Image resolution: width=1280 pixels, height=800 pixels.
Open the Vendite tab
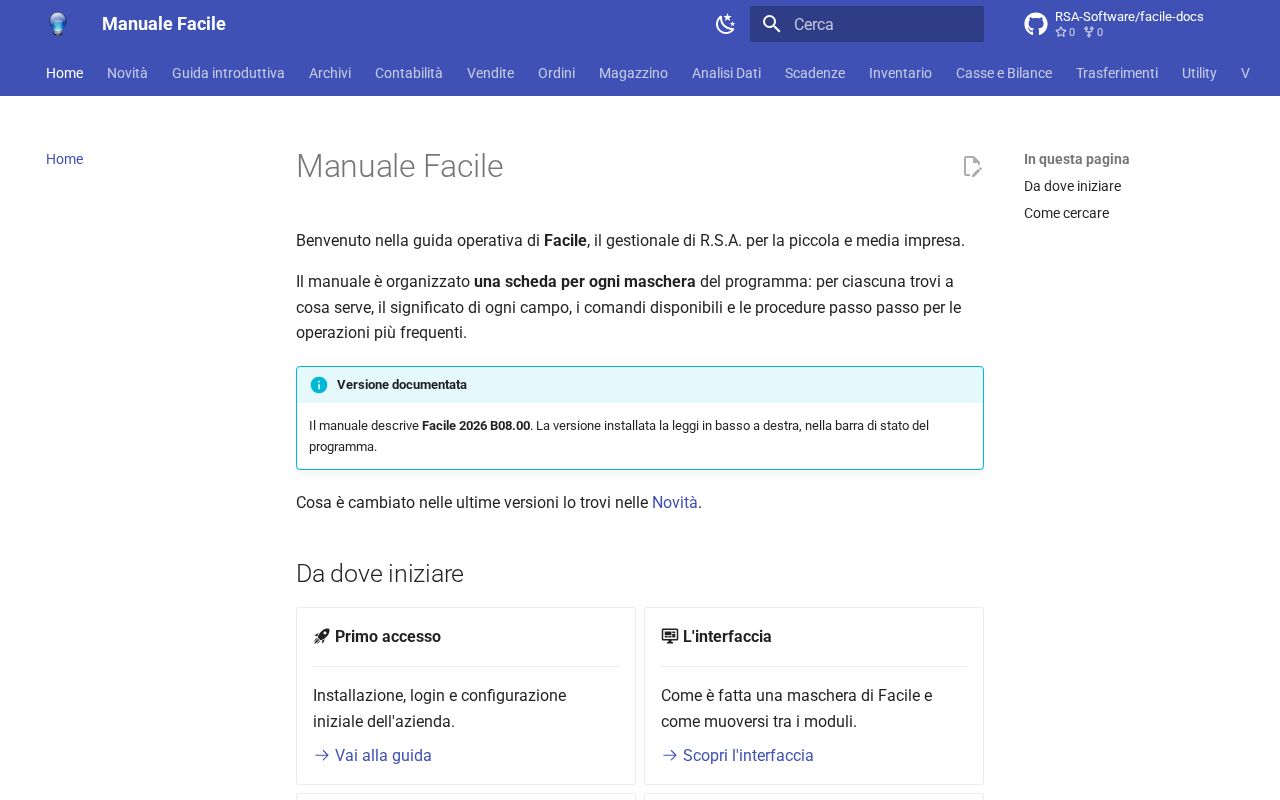[x=490, y=73]
